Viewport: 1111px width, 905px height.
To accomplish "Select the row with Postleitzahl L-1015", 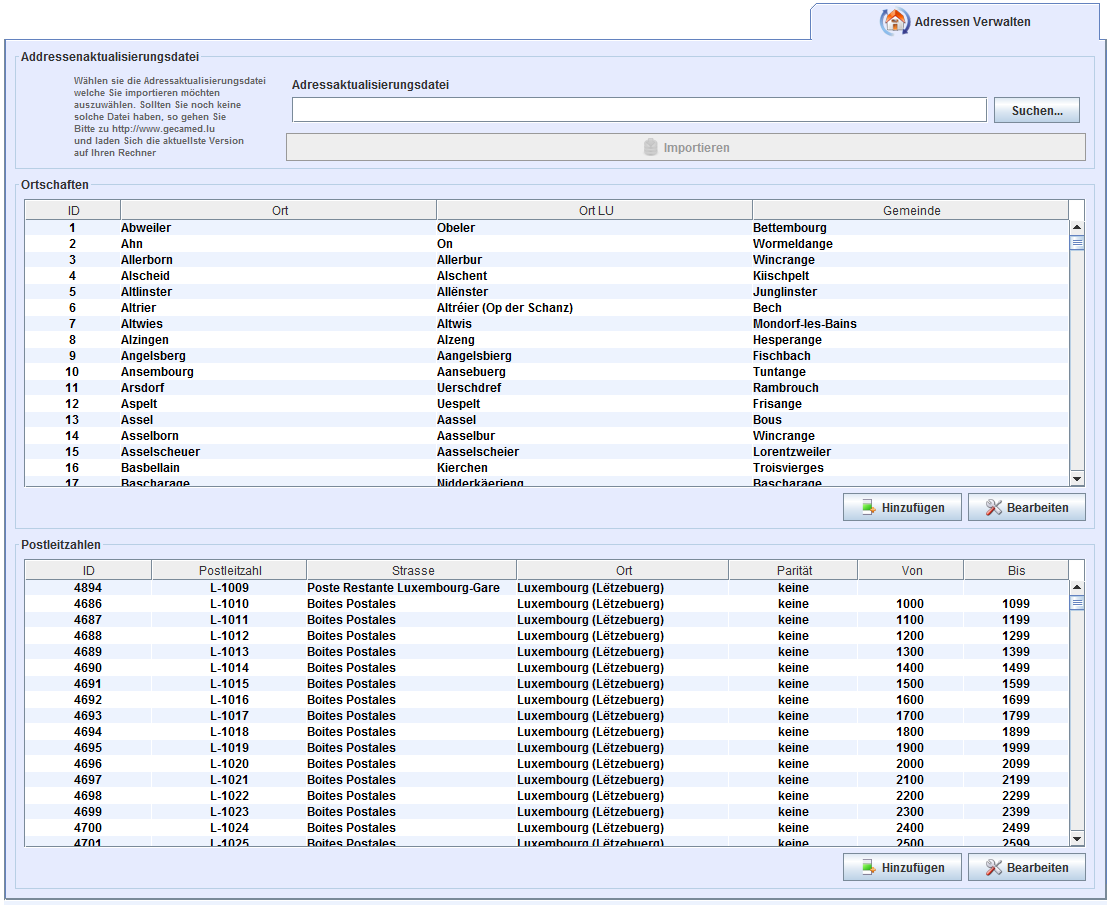I will point(229,684).
